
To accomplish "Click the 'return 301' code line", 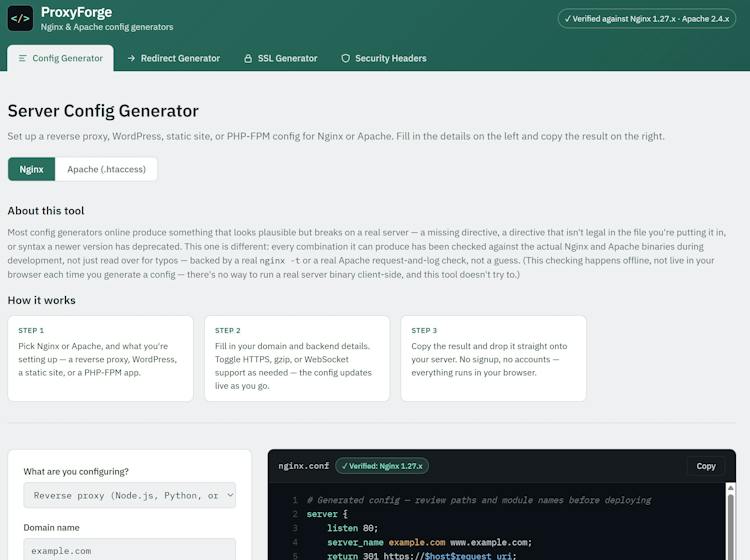I will 422,556.
